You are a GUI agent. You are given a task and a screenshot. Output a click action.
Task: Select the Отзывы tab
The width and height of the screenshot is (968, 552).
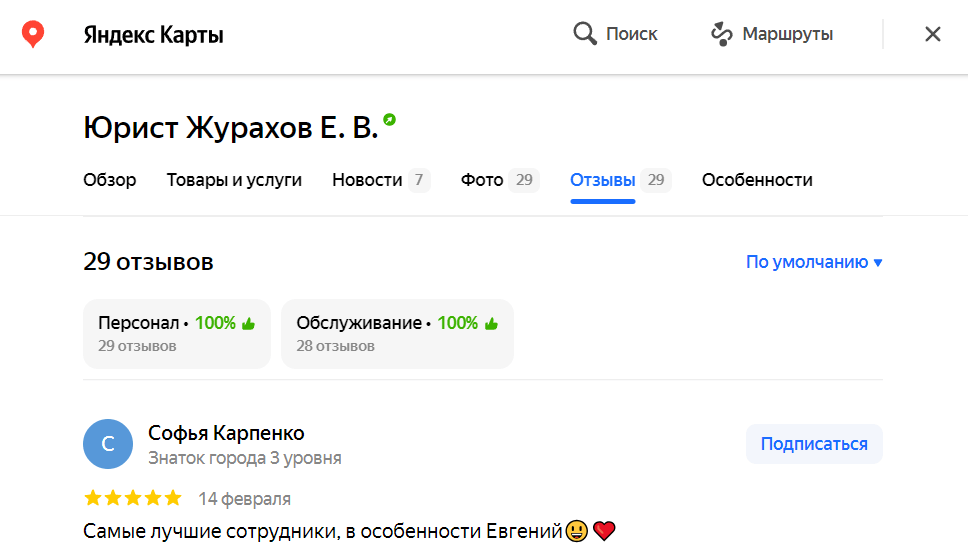[620, 180]
